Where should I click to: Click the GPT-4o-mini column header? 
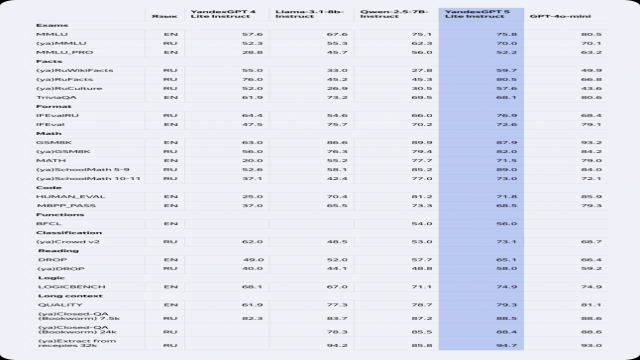click(x=560, y=16)
